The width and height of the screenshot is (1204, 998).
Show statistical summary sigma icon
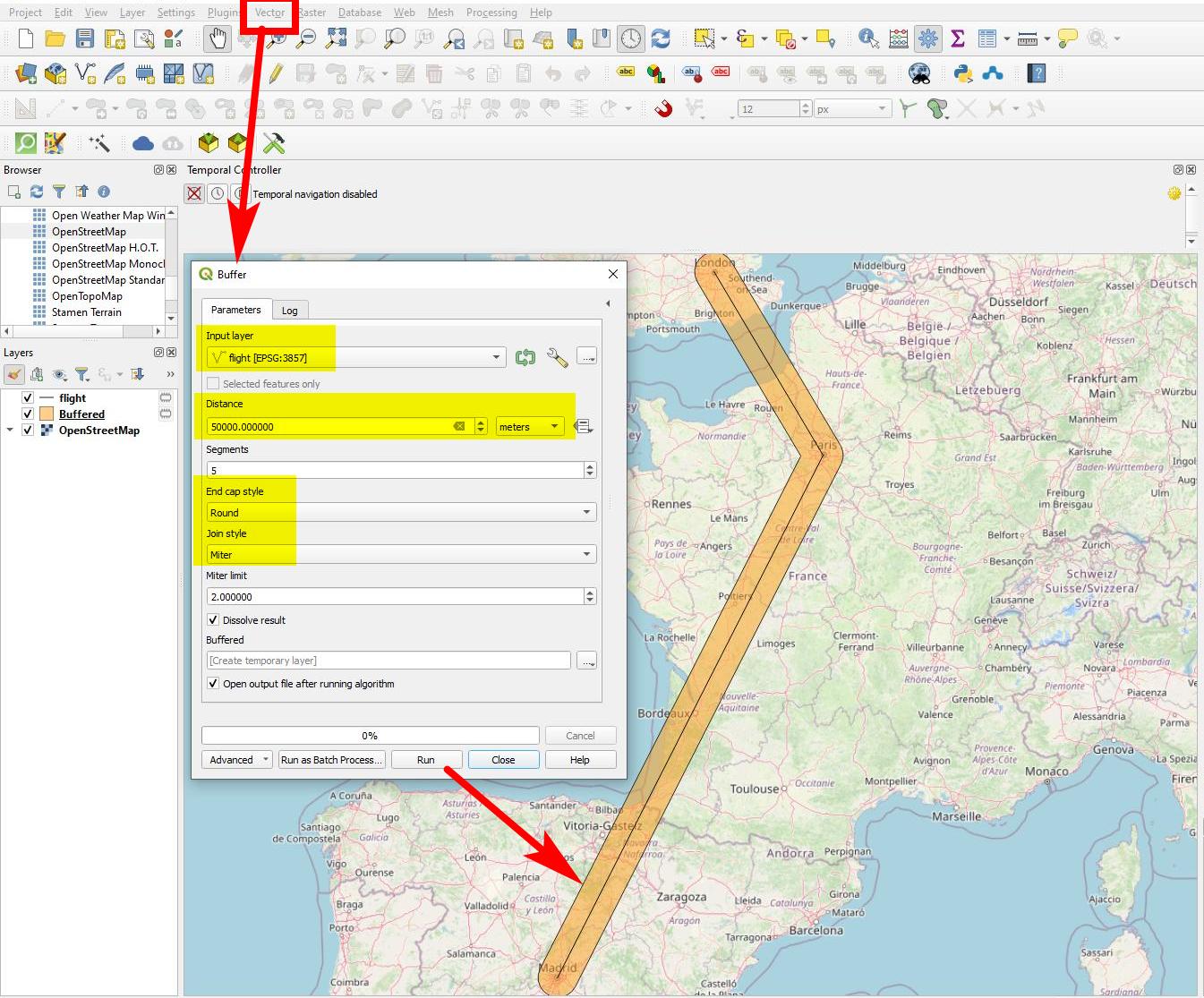tap(958, 38)
